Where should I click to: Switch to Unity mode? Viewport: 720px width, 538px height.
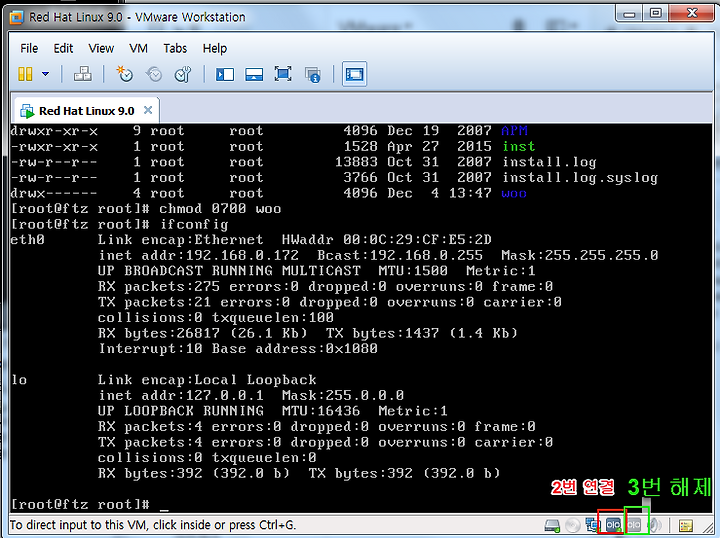point(313,74)
